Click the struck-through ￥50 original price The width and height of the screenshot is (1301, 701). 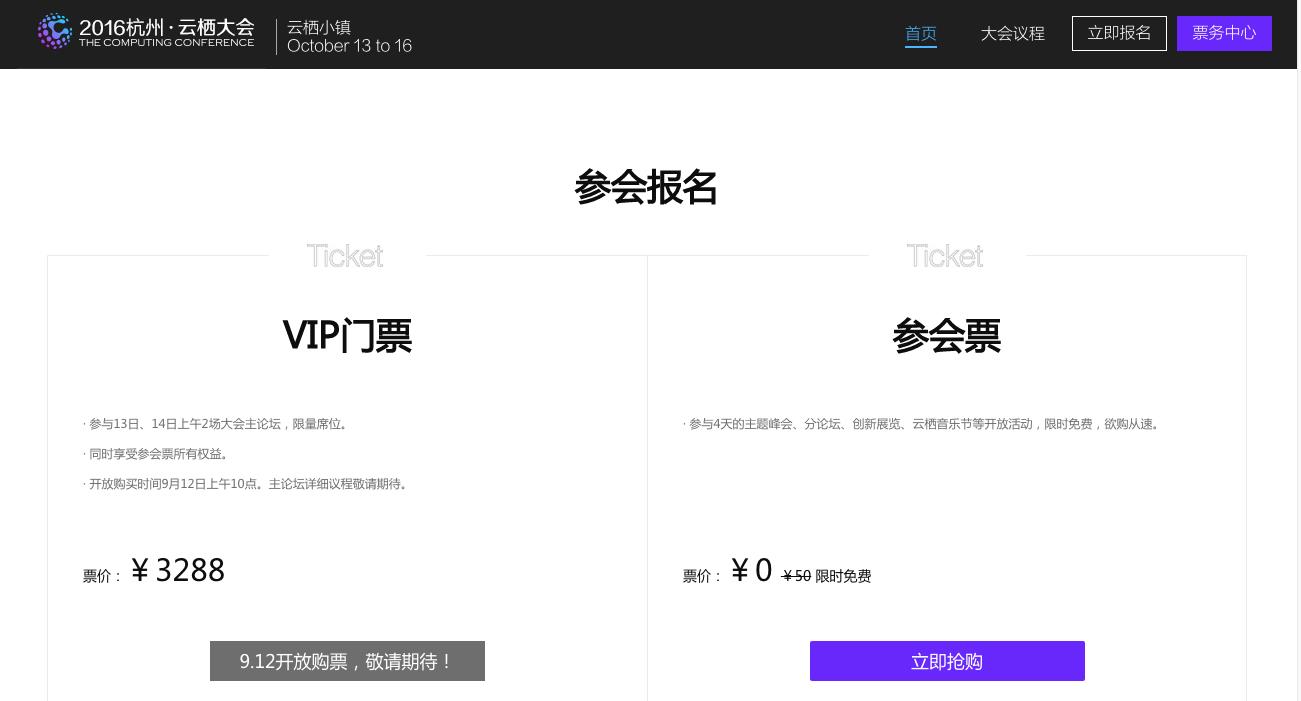tap(796, 576)
